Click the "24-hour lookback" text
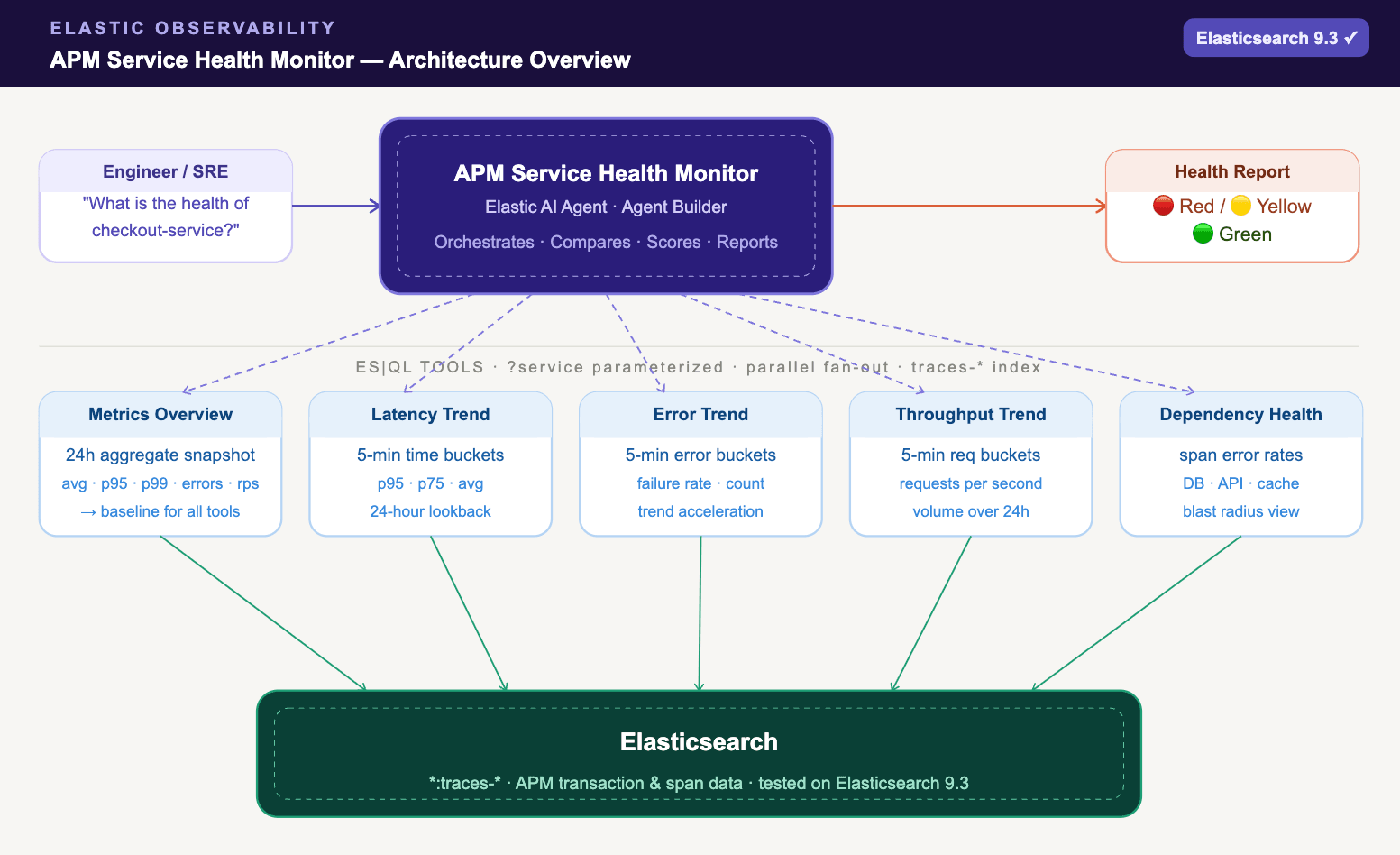This screenshot has width=1400, height=855. pos(430,511)
